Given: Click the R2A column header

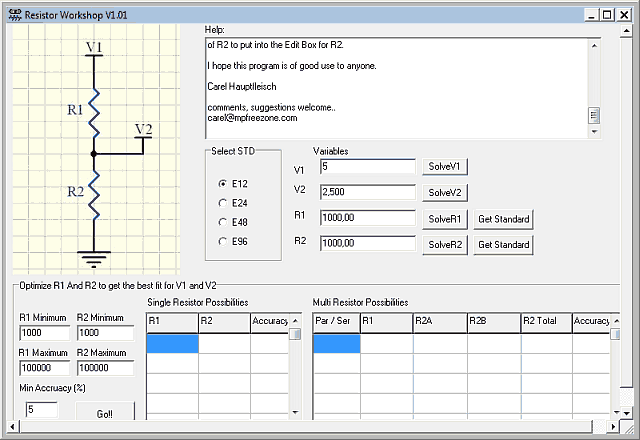Looking at the screenshot, I should click(x=440, y=323).
